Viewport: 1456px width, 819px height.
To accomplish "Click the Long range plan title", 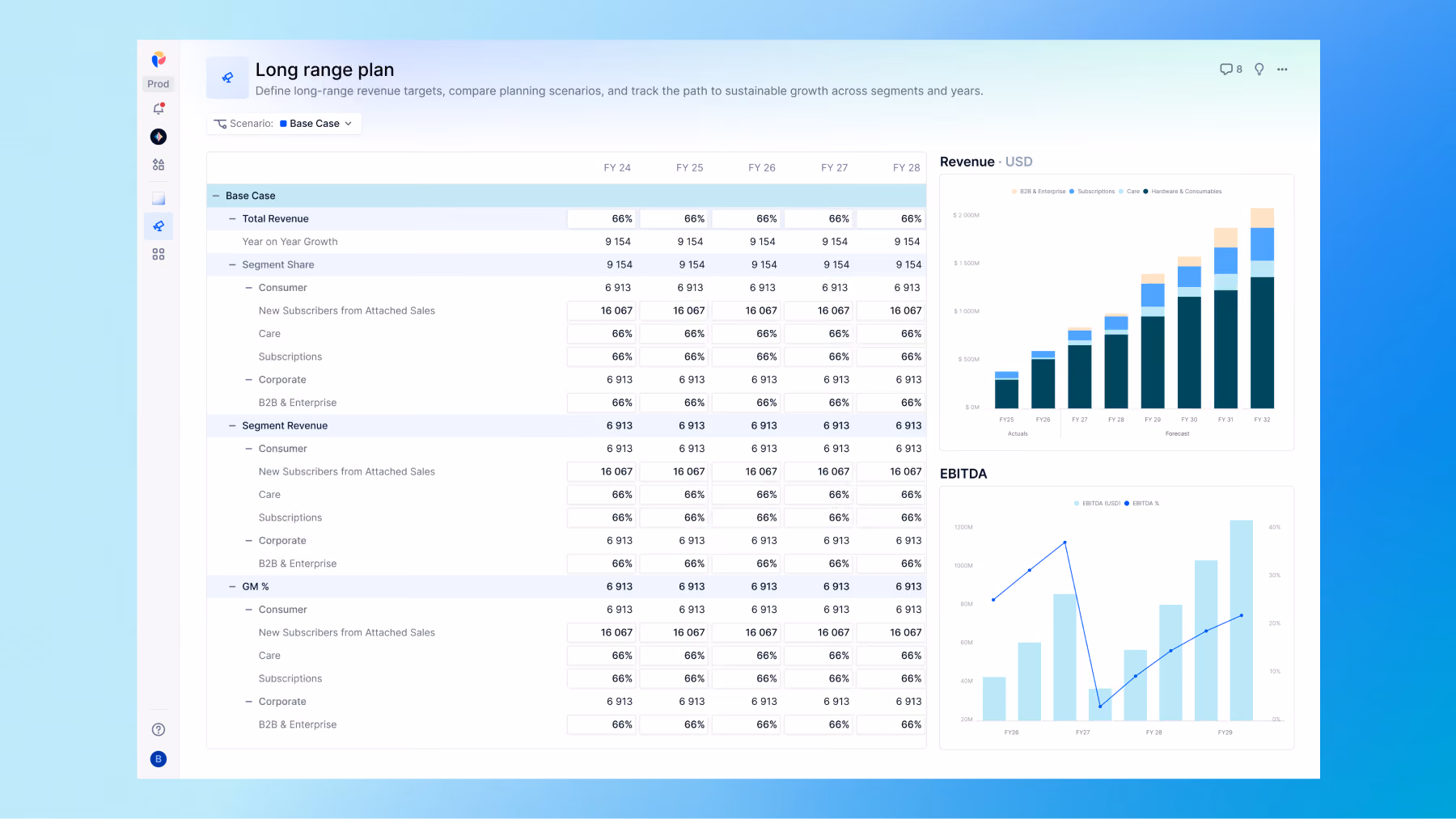I will 324,70.
